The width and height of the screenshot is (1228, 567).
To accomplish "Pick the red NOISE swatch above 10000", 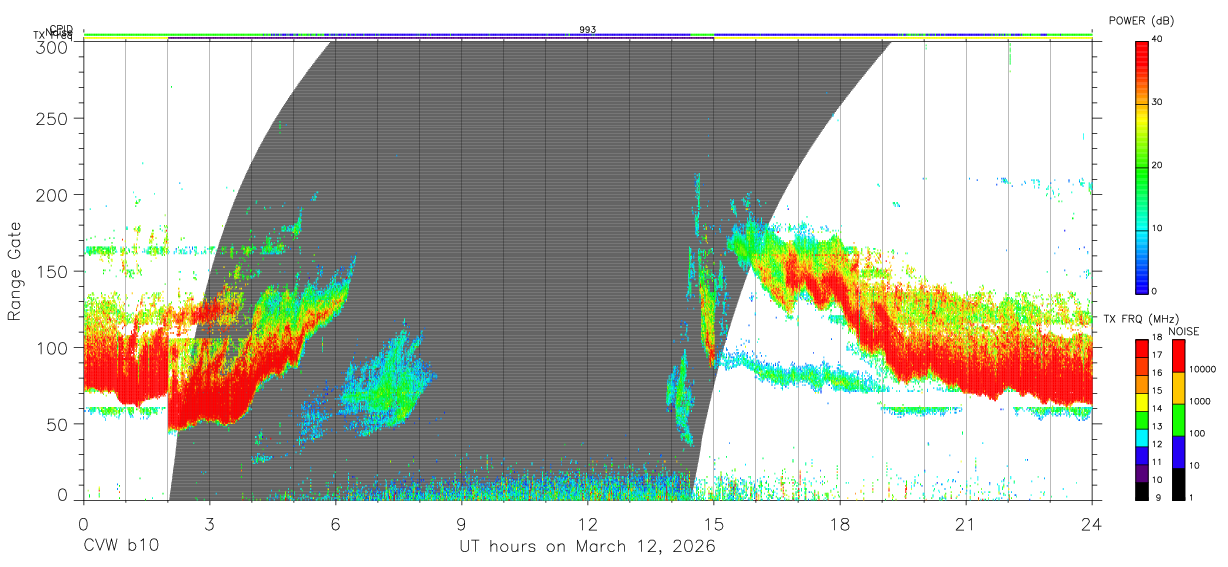I will click(1178, 355).
